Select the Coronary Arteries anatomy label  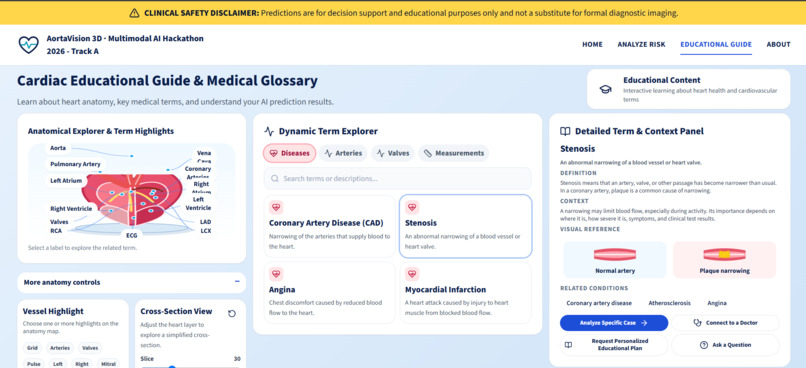[198, 173]
